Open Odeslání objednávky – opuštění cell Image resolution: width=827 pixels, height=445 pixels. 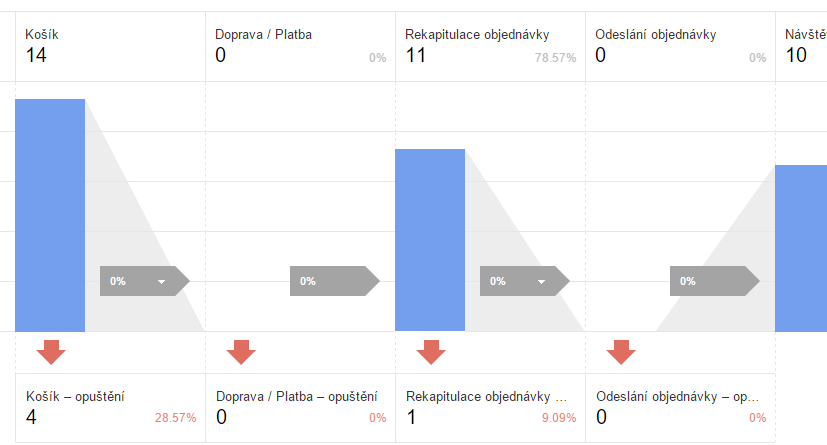click(680, 408)
